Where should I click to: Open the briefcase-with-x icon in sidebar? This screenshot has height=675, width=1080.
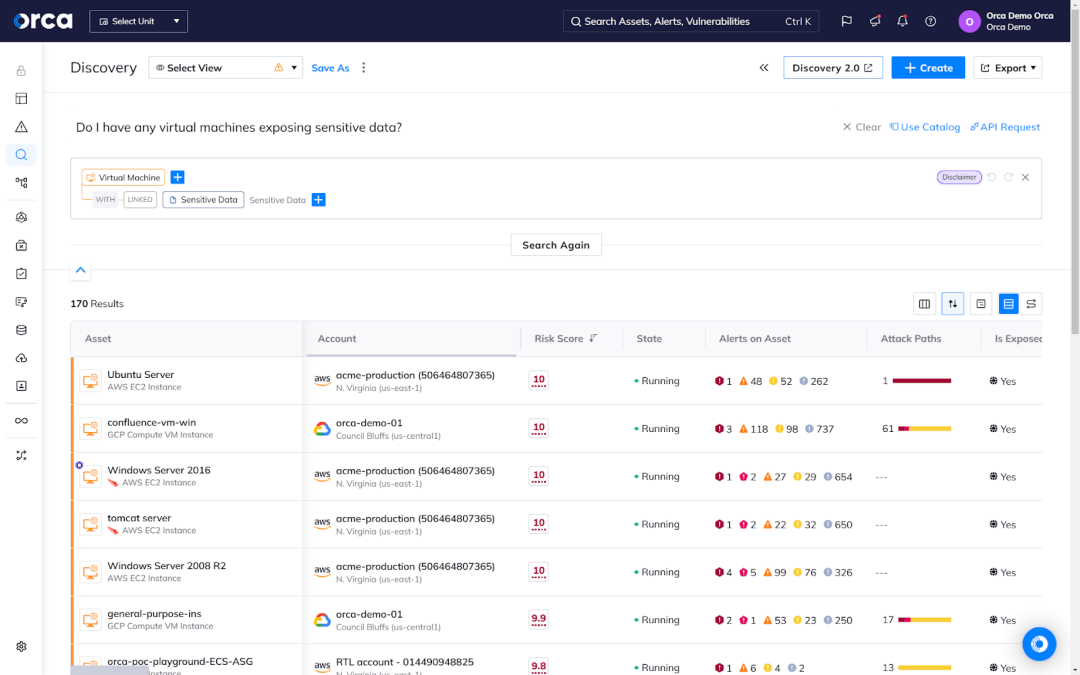pos(21,245)
